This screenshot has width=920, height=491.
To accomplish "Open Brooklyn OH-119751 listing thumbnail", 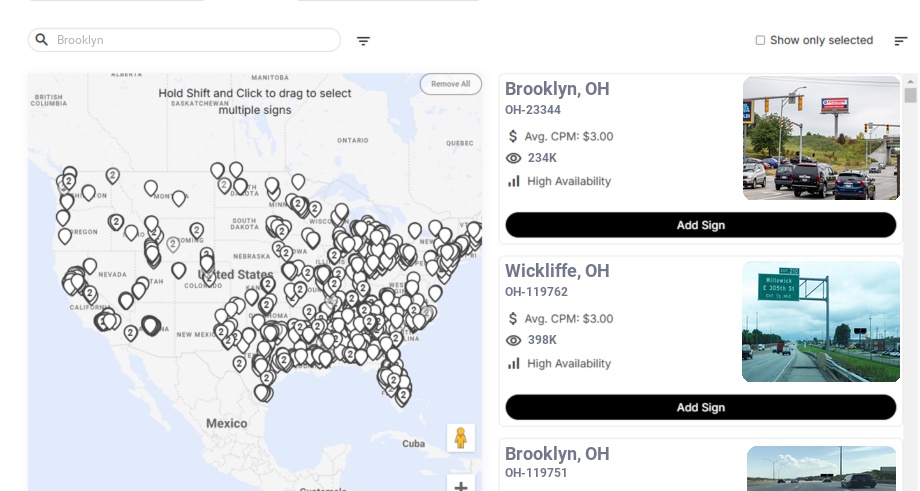I will [x=821, y=468].
